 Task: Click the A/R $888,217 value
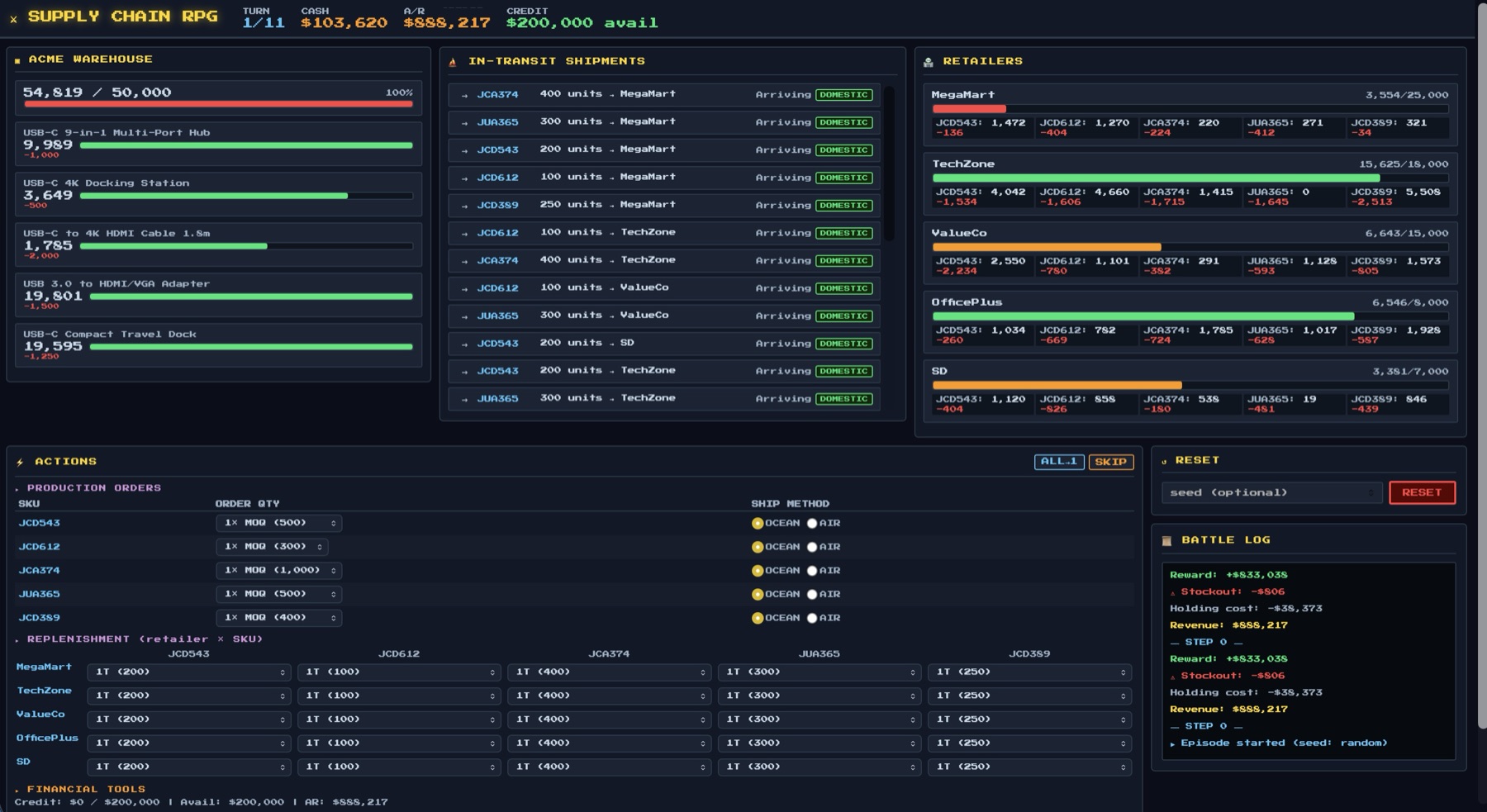[447, 23]
